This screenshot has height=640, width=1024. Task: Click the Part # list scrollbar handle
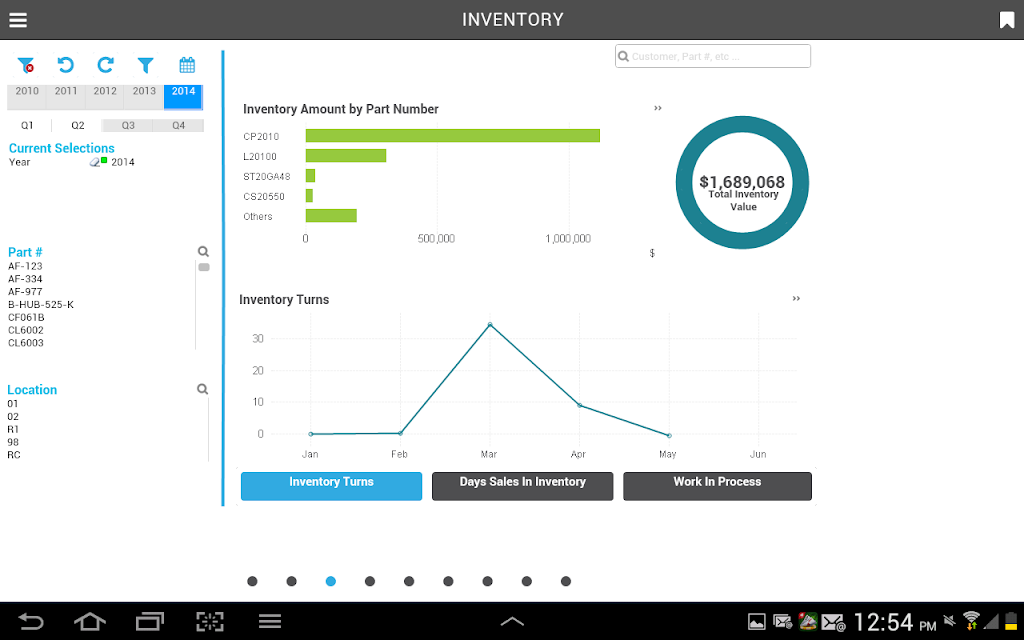(x=204, y=267)
